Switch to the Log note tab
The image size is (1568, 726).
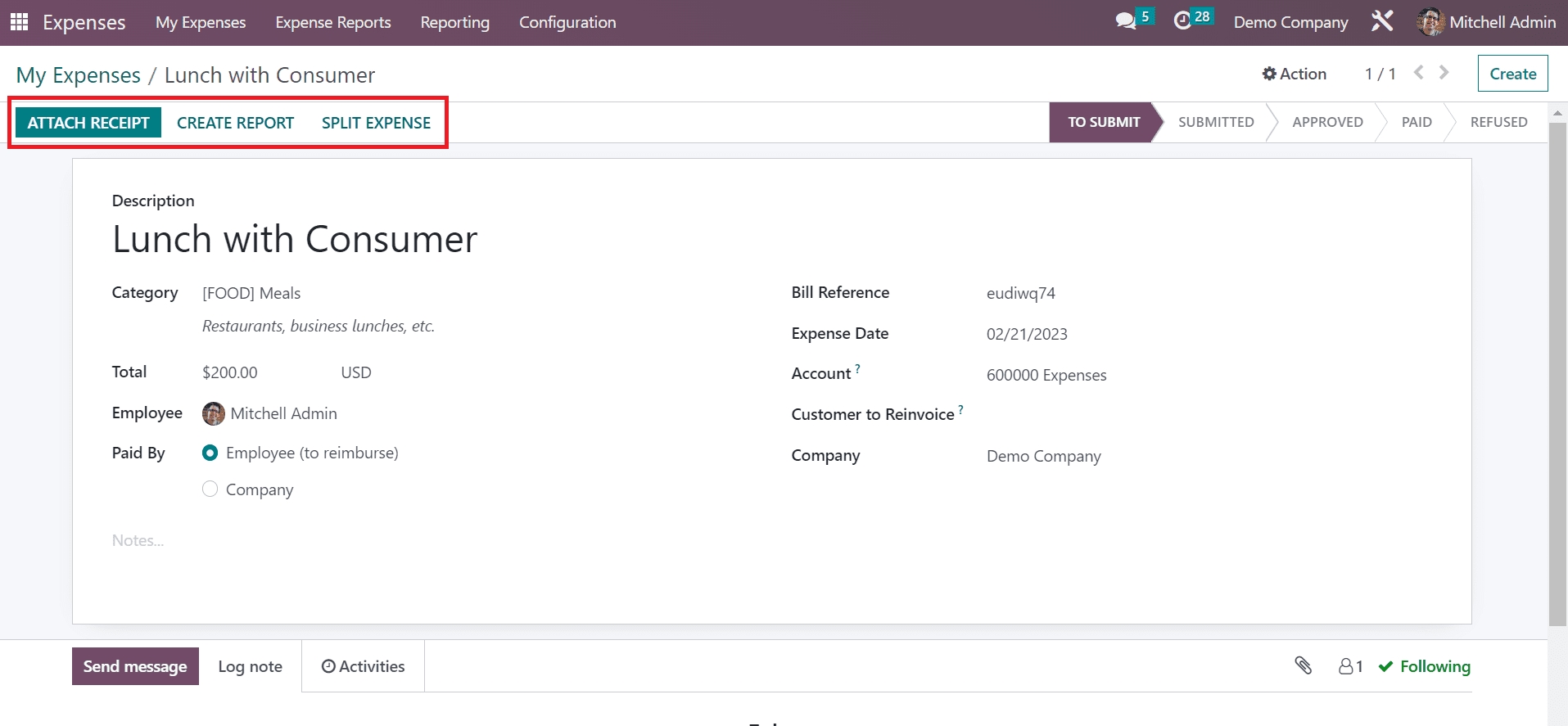[x=250, y=666]
